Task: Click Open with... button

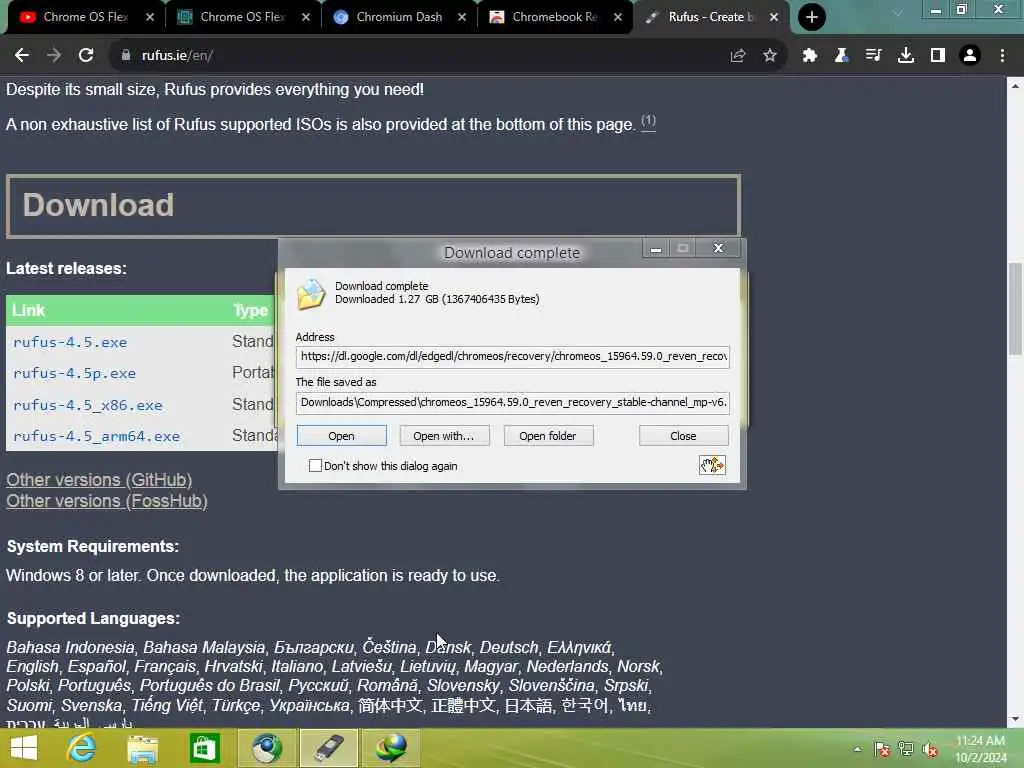Action: click(x=444, y=436)
